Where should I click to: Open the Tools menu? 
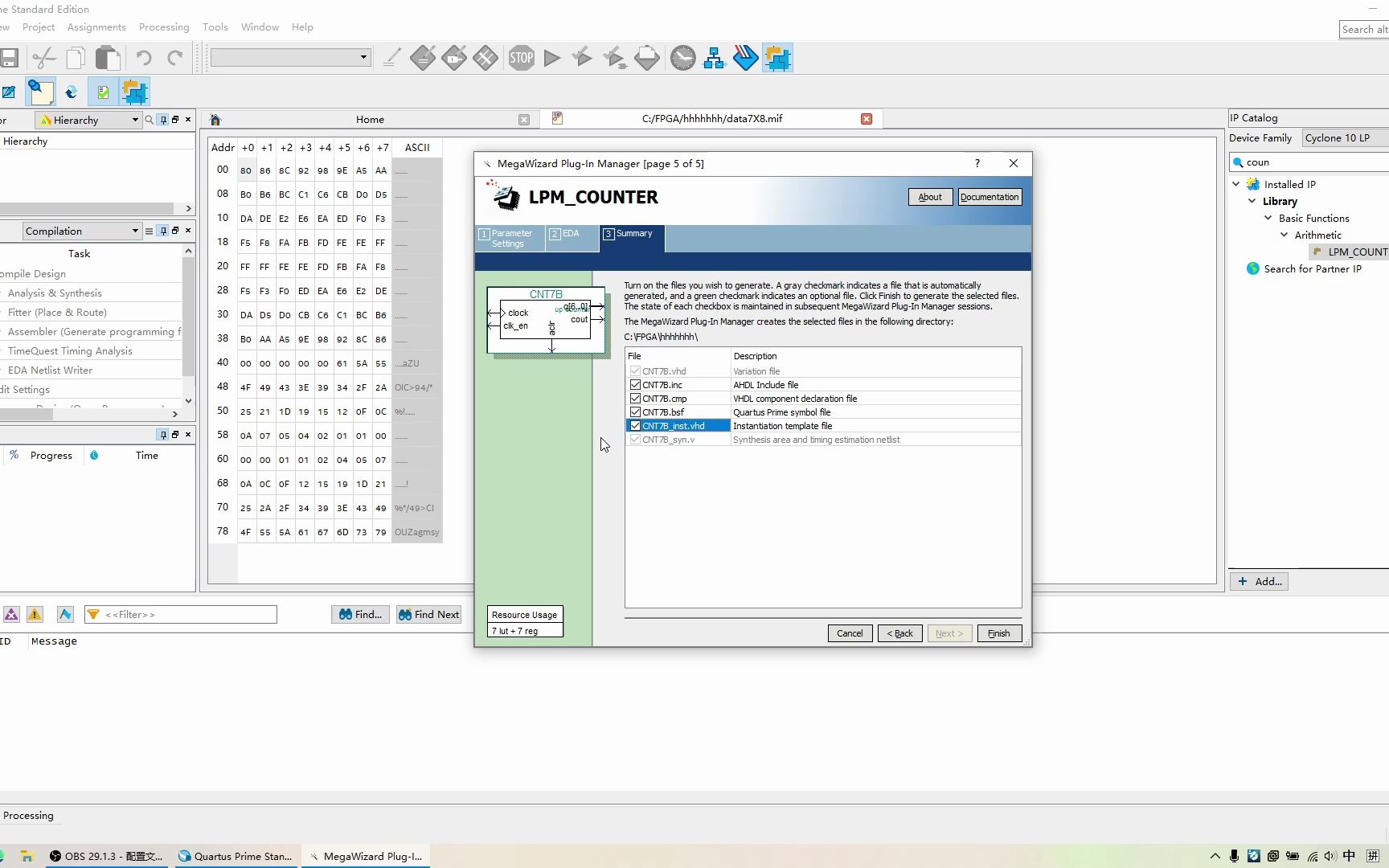215,27
